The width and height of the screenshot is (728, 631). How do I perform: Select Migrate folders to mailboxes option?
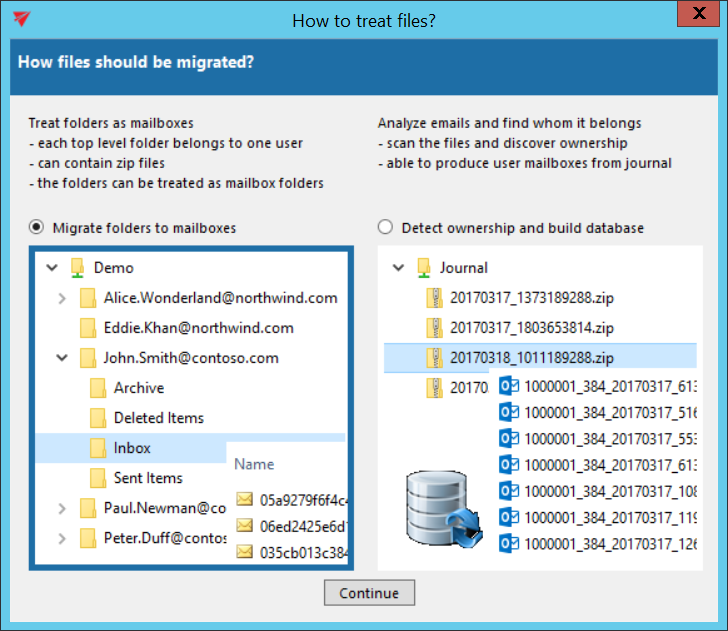36,228
